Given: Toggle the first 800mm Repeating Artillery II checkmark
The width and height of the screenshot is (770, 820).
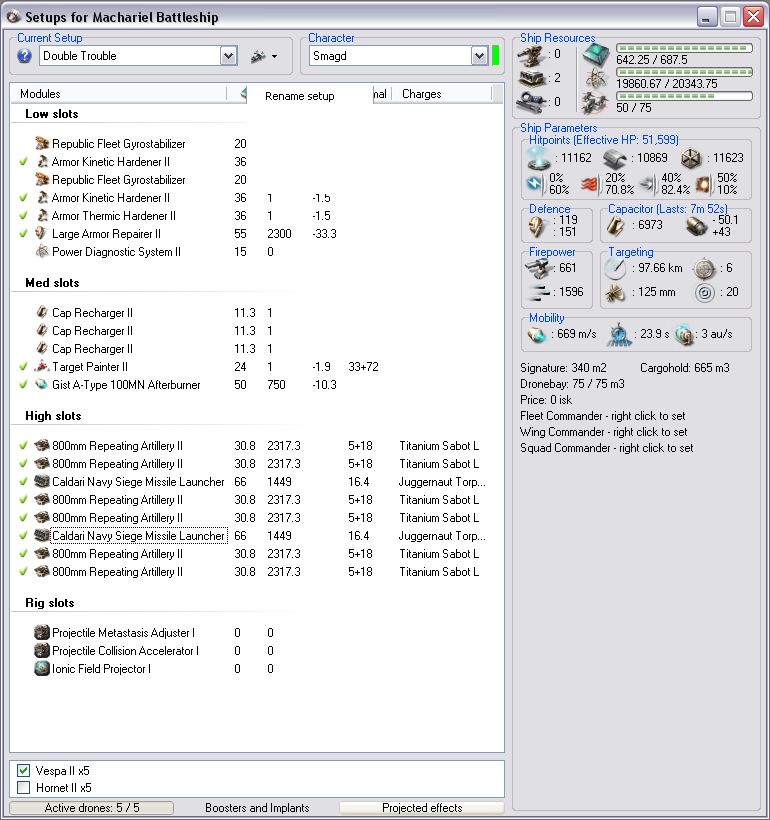Looking at the screenshot, I should (x=23, y=446).
